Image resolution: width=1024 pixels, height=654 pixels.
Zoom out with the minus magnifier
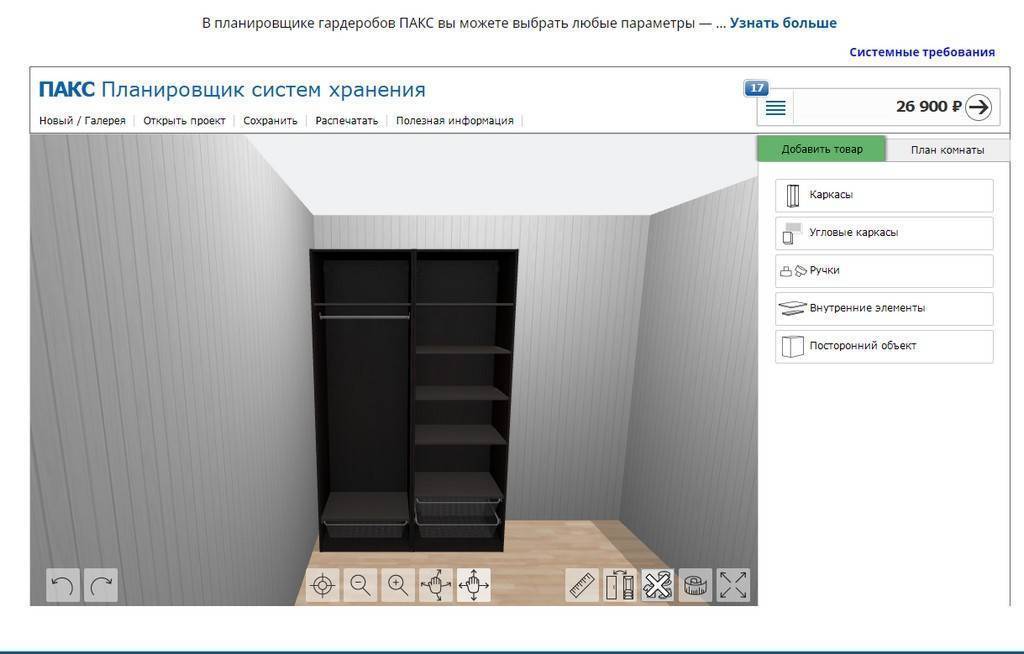[x=360, y=585]
